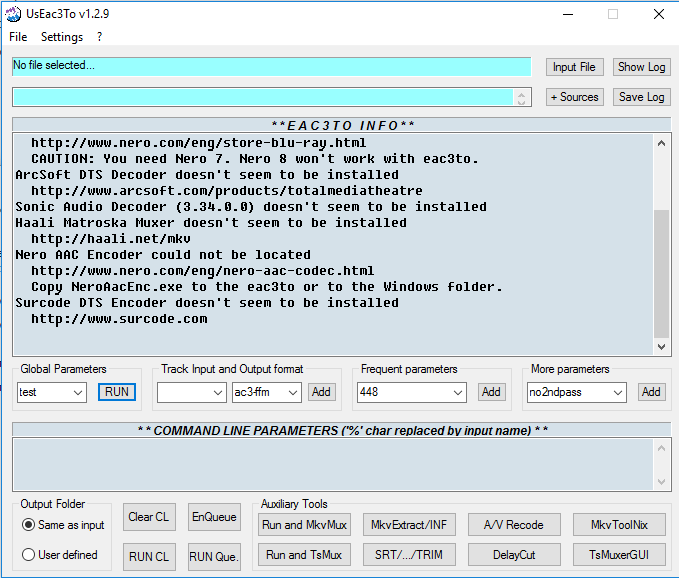
Task: Expand the 448 frequent parameters dropdown
Action: tap(458, 393)
